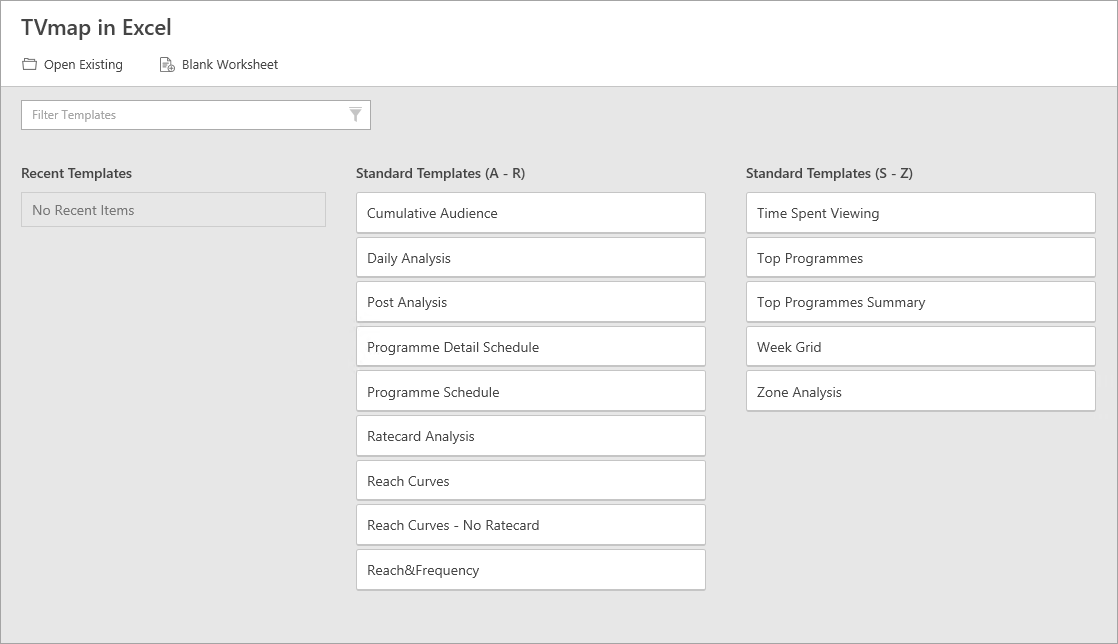Select the Reach&Frequency template
The width and height of the screenshot is (1118, 644).
[x=530, y=570]
